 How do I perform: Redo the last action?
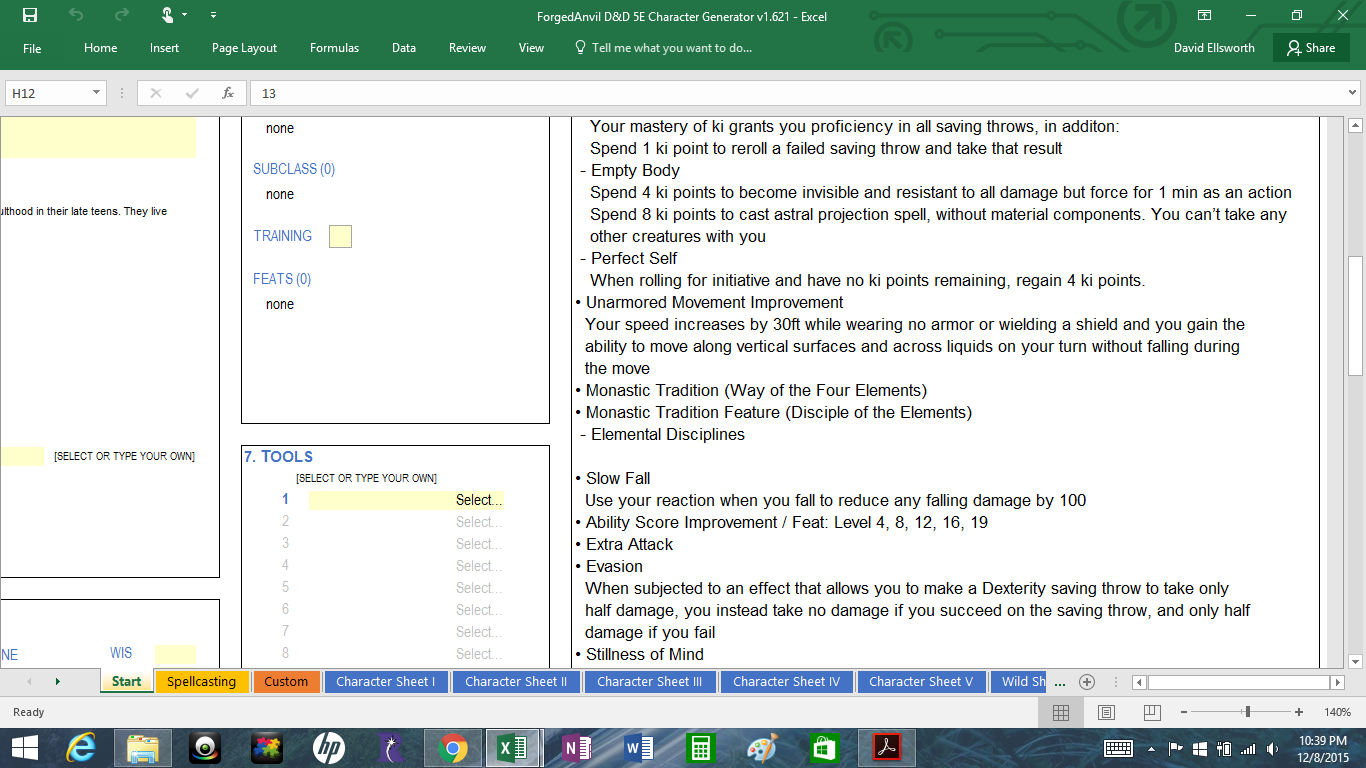121,15
